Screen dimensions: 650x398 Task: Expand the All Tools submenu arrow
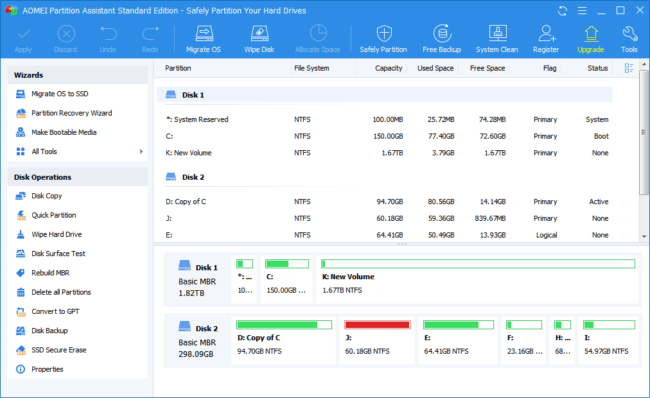pyautogui.click(x=141, y=151)
